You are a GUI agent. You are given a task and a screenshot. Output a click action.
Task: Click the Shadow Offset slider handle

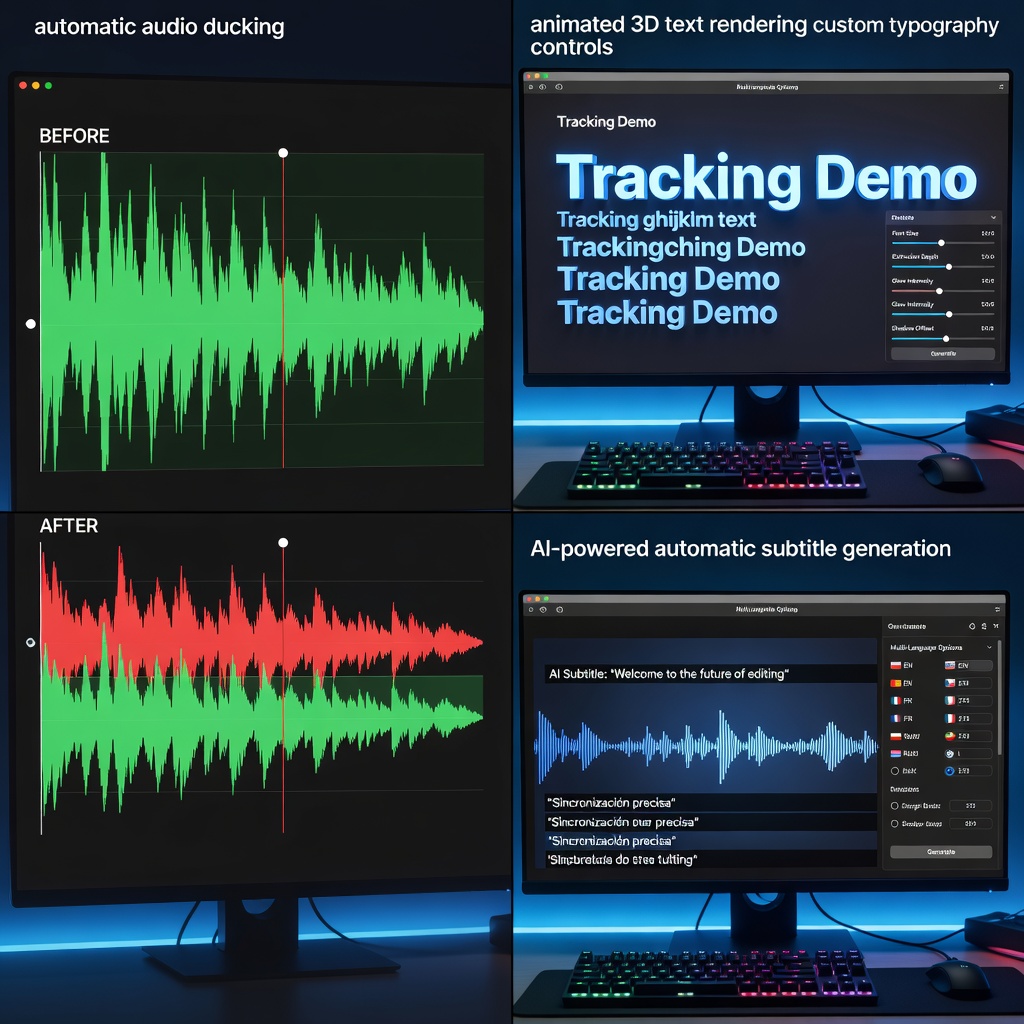(946, 339)
